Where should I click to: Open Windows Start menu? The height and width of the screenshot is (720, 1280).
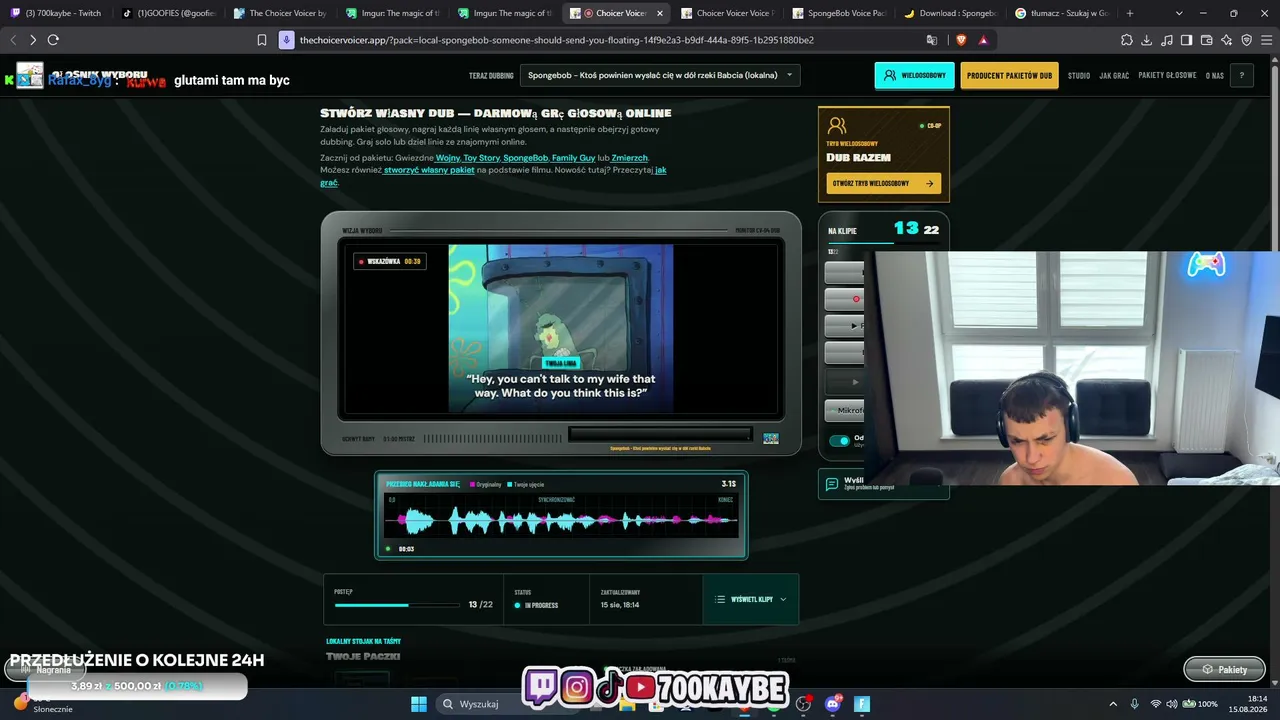tap(419, 704)
